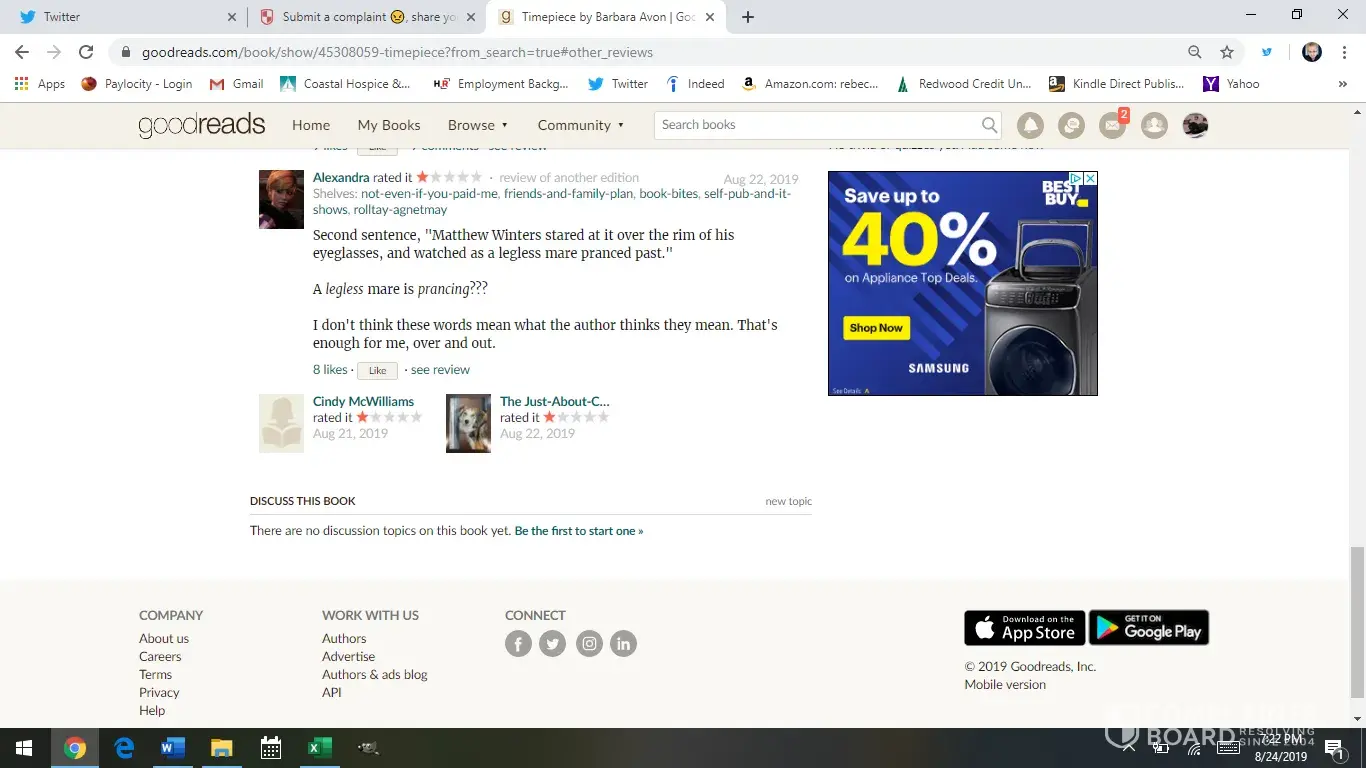Open messages inbox with 2 unread
The width and height of the screenshot is (1366, 768).
[1112, 125]
